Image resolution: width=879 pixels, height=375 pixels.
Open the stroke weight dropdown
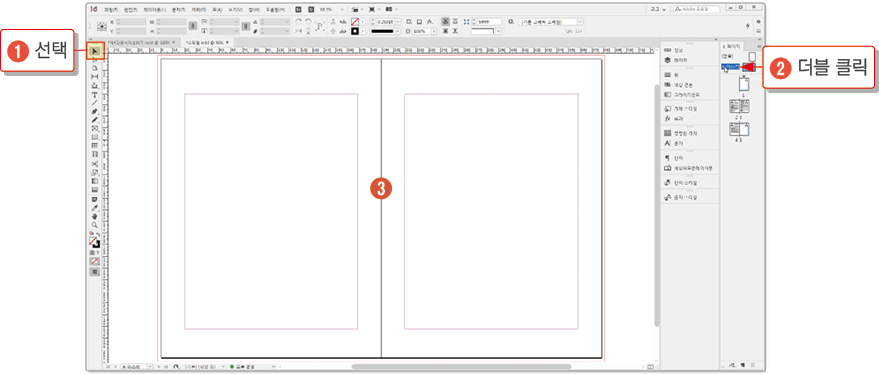click(397, 22)
